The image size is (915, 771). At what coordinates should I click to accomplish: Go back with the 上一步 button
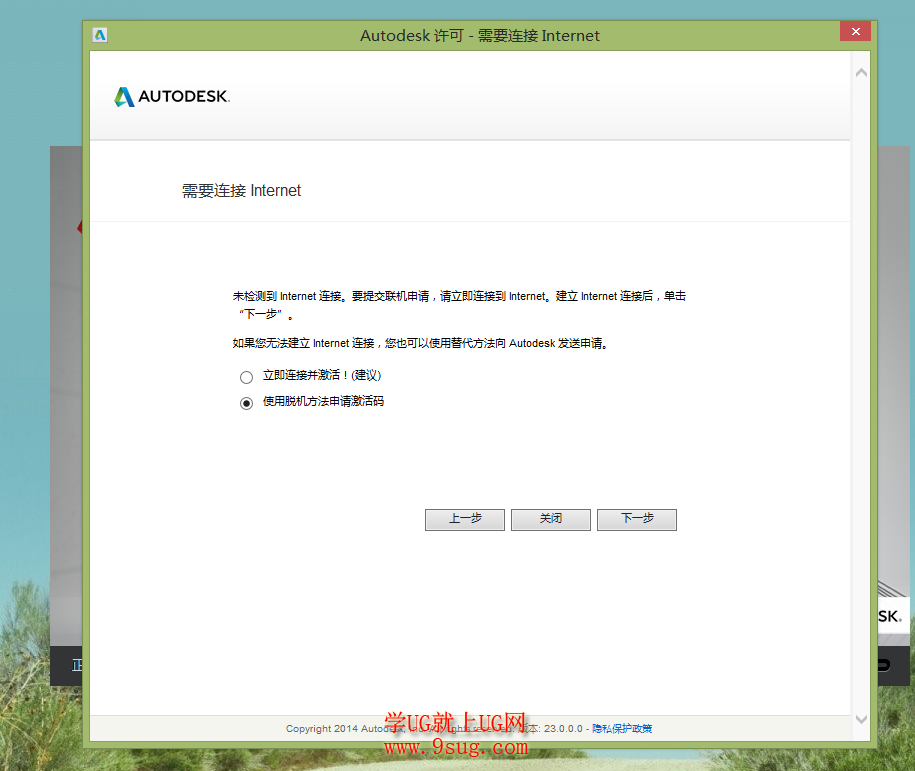pyautogui.click(x=465, y=519)
